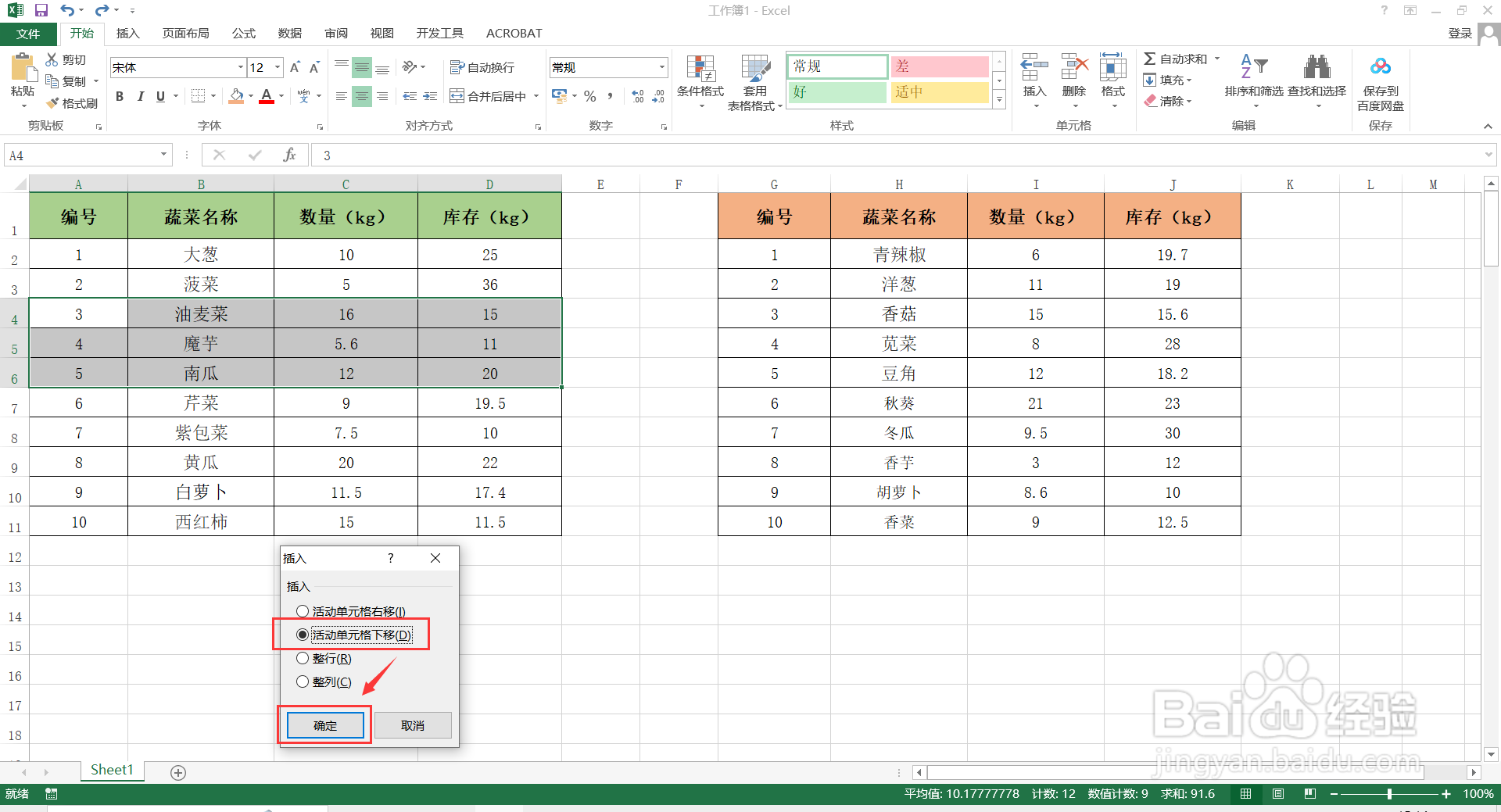This screenshot has width=1501, height=812.
Task: Collapse the ribbon with the arrow
Action: click(x=1488, y=126)
